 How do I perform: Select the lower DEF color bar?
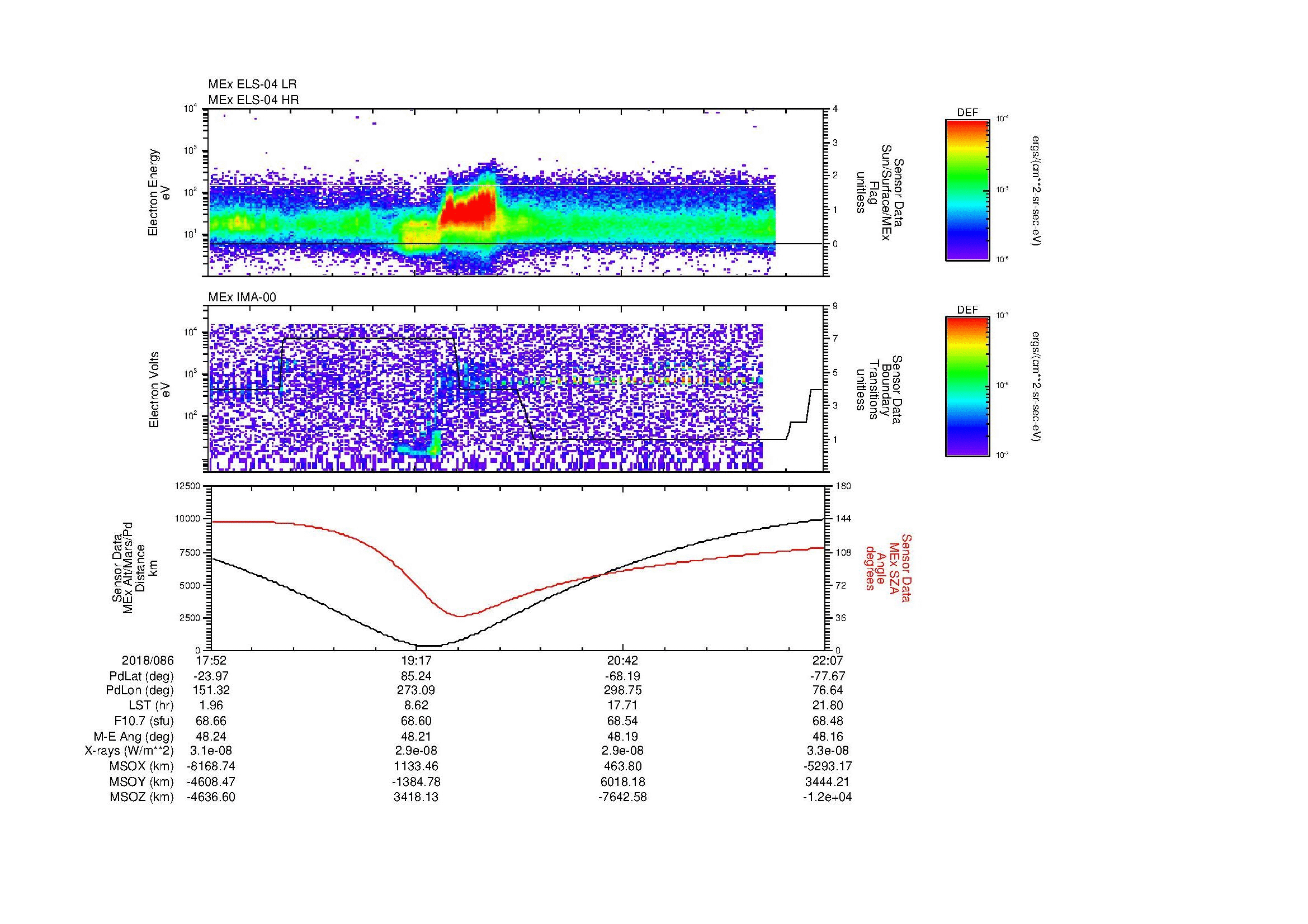tap(967, 387)
